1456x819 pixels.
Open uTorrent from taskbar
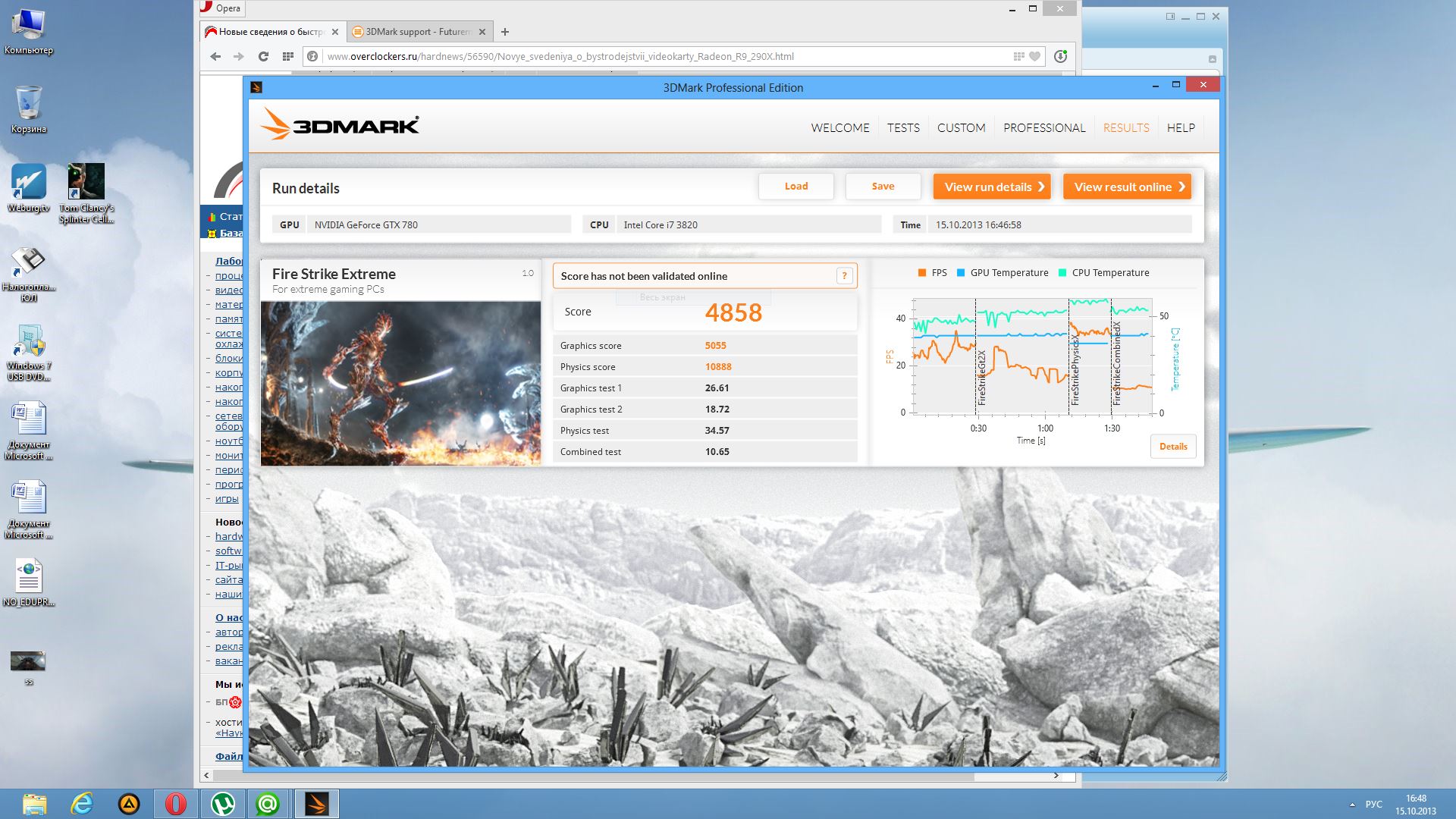222,804
